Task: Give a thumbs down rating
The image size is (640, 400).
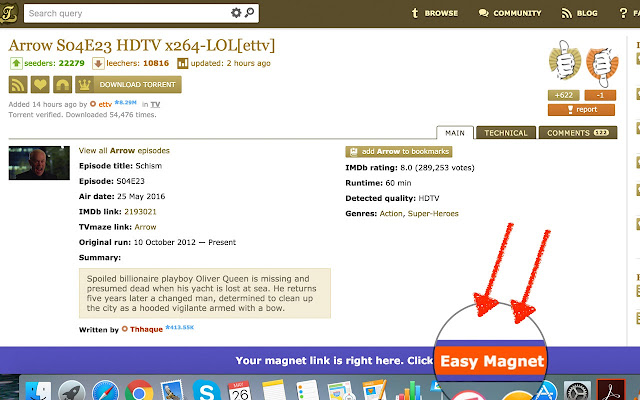Action: coord(602,65)
